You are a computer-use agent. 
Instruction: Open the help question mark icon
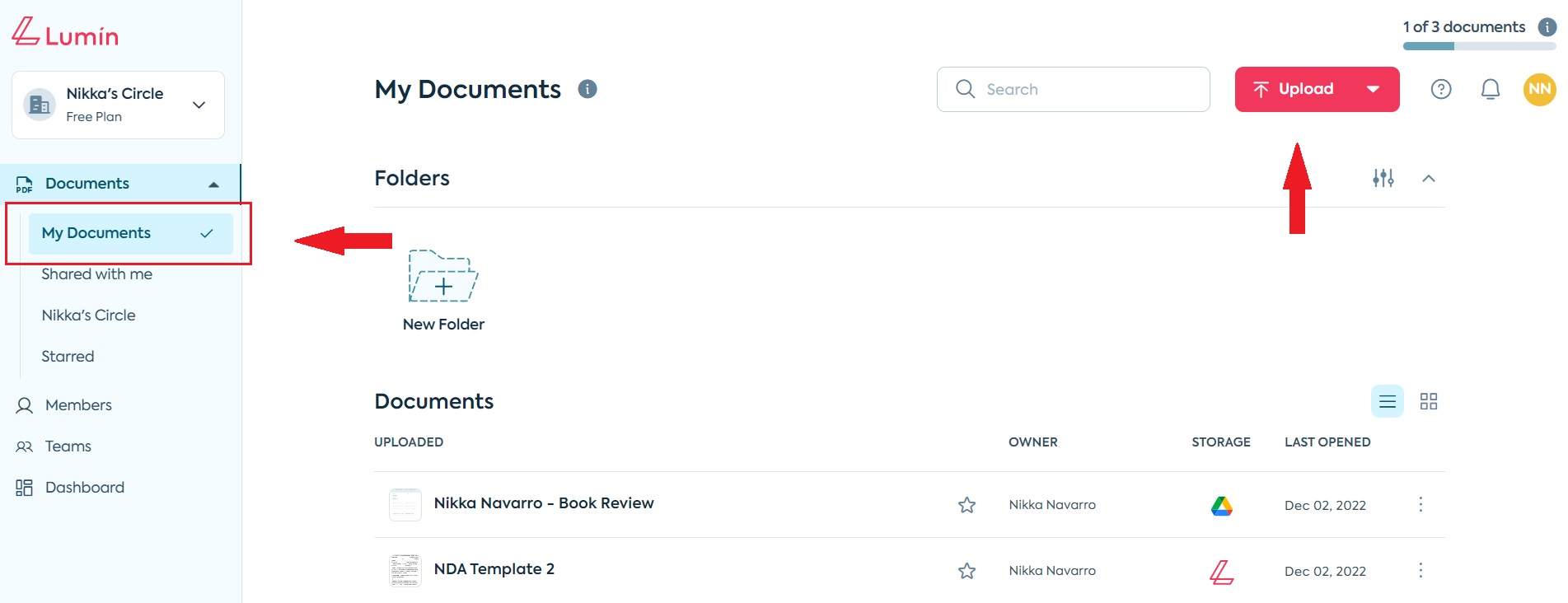click(1440, 89)
